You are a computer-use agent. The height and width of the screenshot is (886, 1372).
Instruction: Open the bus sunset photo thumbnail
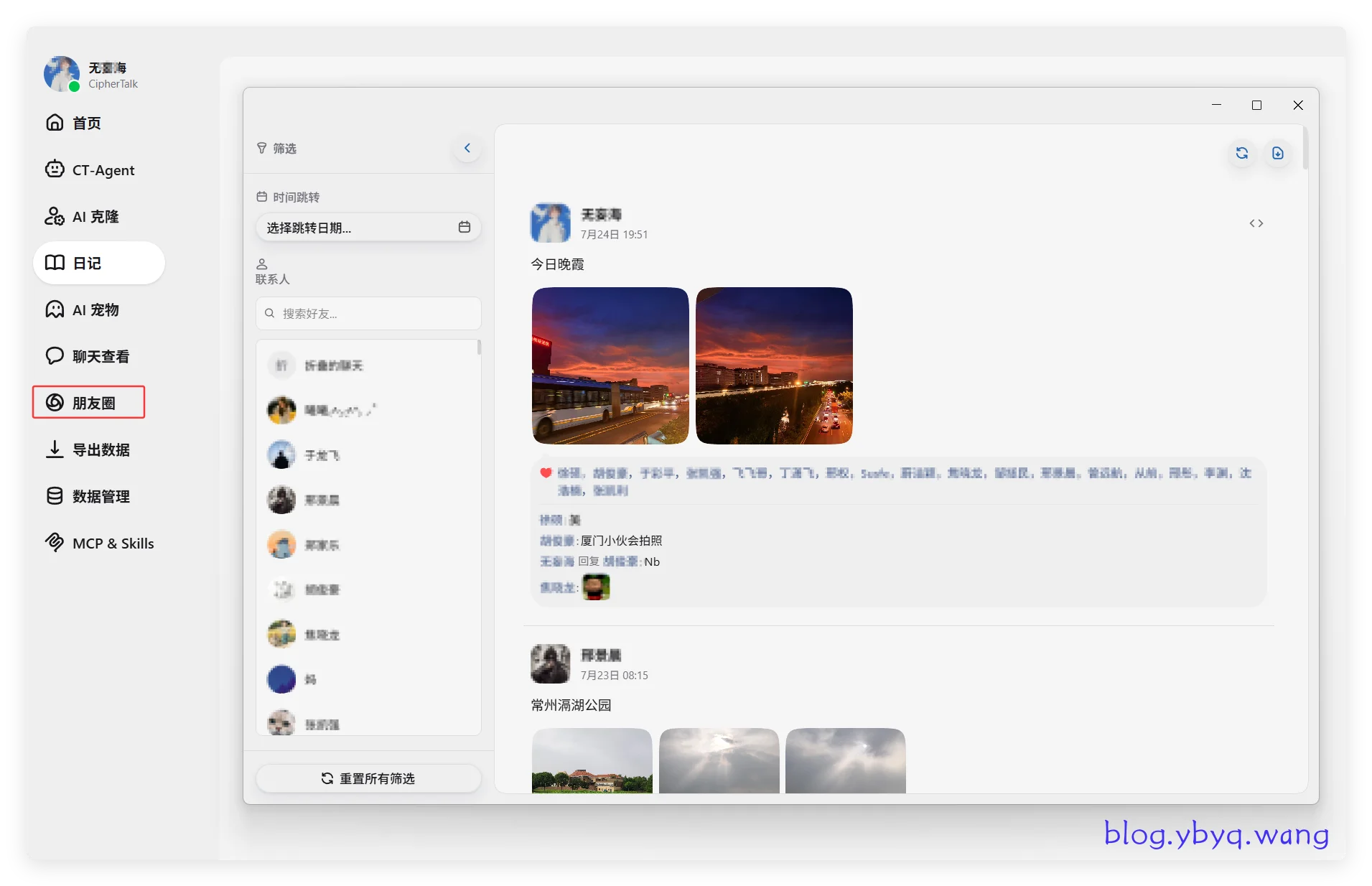coord(610,365)
